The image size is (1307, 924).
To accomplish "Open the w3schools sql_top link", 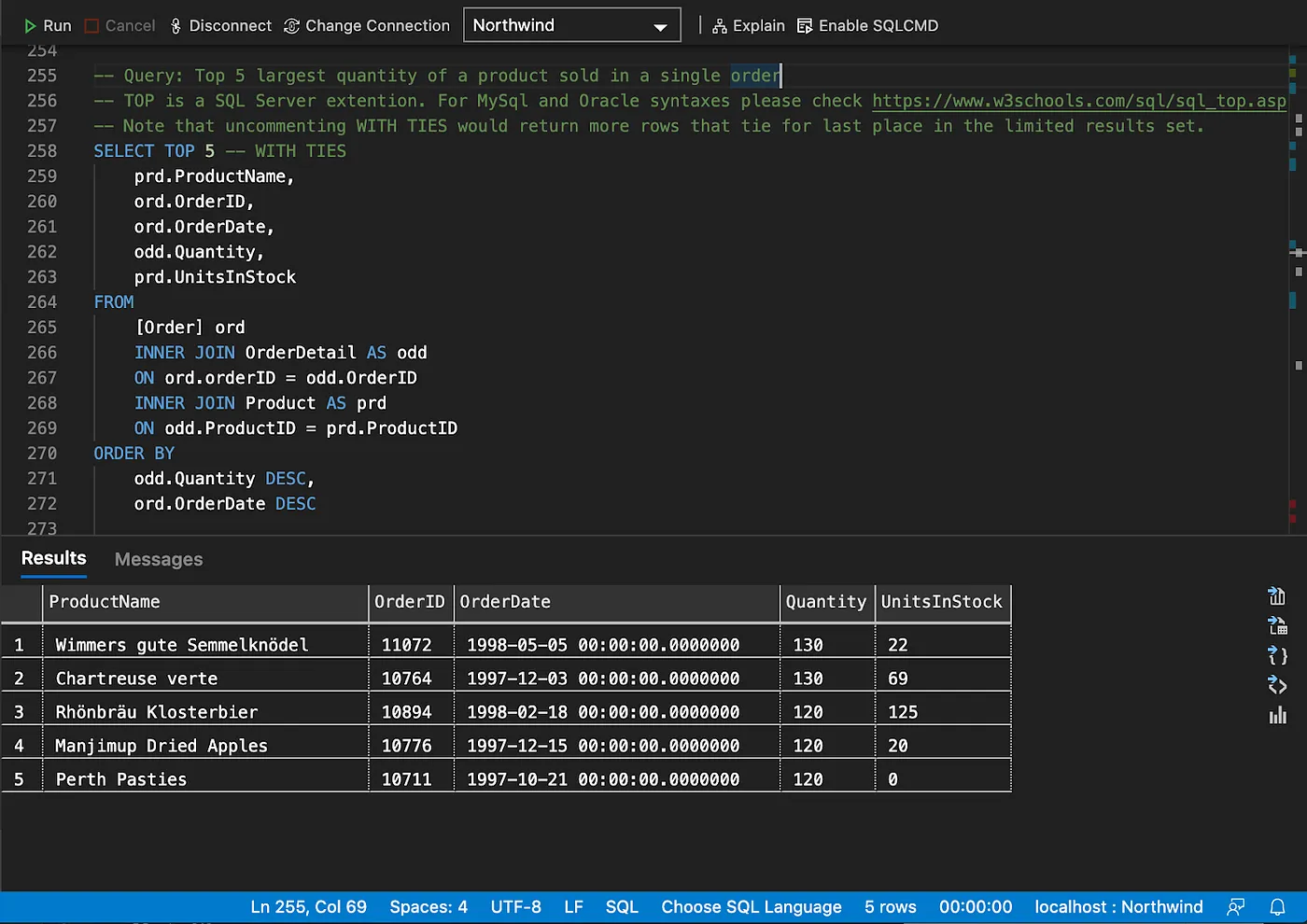I will tap(1079, 101).
